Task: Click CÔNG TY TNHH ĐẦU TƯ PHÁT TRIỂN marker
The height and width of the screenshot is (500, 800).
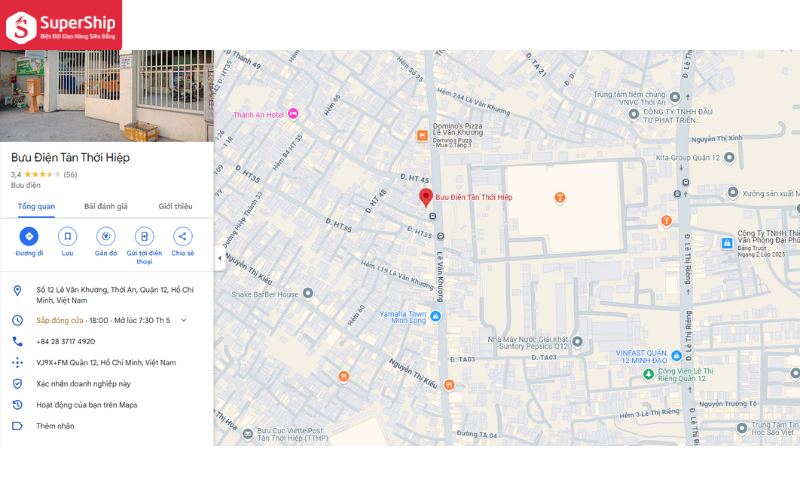Action: (x=633, y=114)
